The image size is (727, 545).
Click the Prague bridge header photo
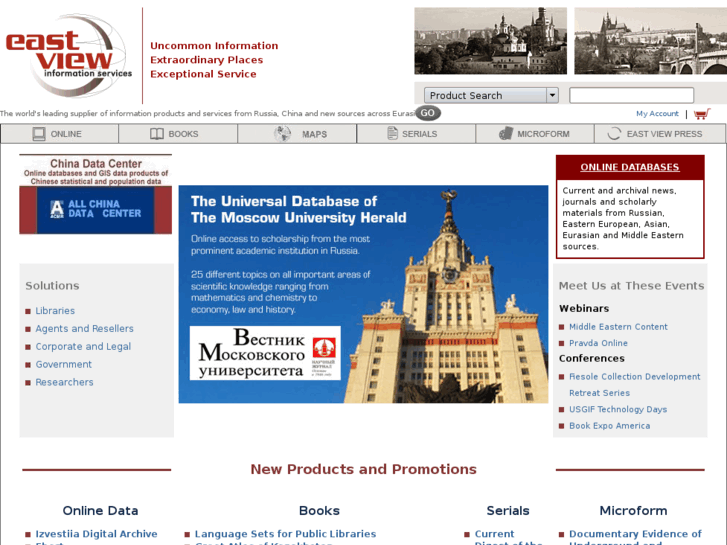(650, 41)
